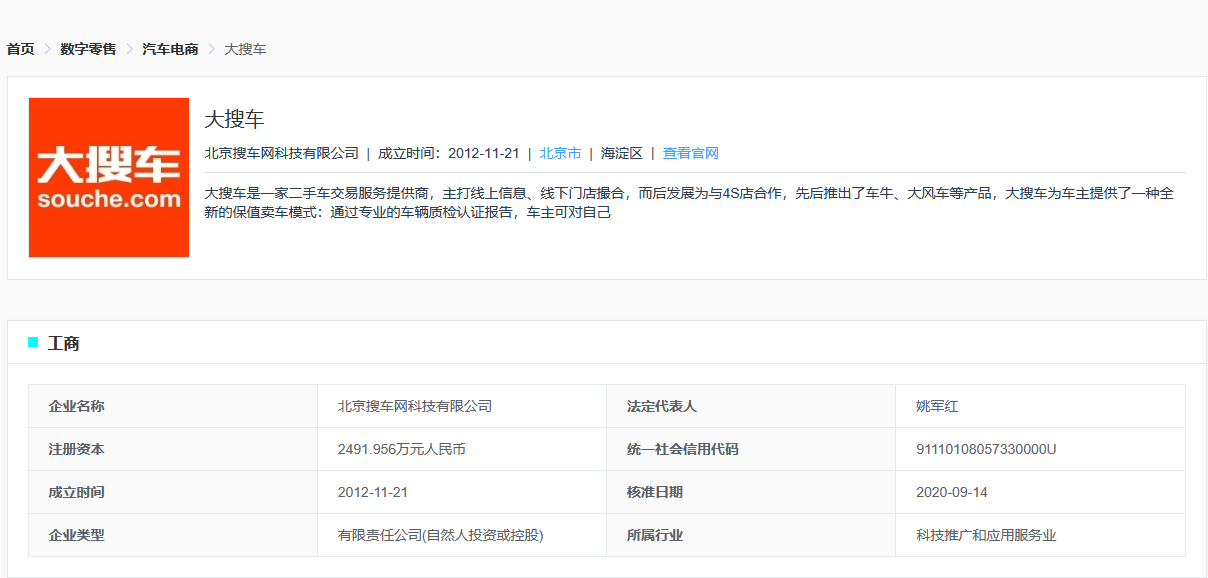Select company name 北京搜车网科技有限公司 in header
The width and height of the screenshot is (1208, 578).
tap(284, 153)
